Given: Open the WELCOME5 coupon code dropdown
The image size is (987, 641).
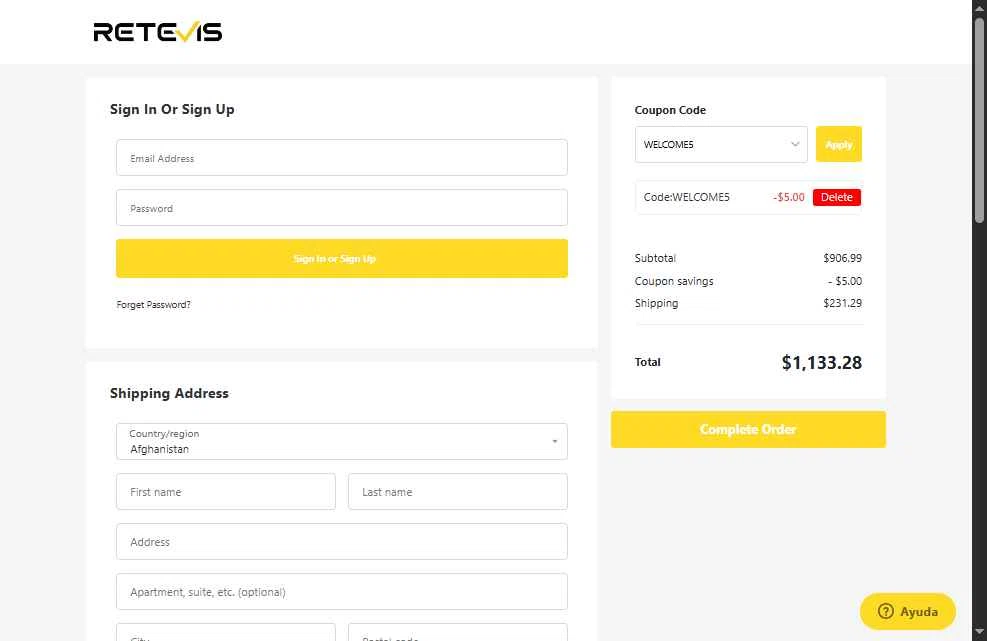Looking at the screenshot, I should click(721, 144).
